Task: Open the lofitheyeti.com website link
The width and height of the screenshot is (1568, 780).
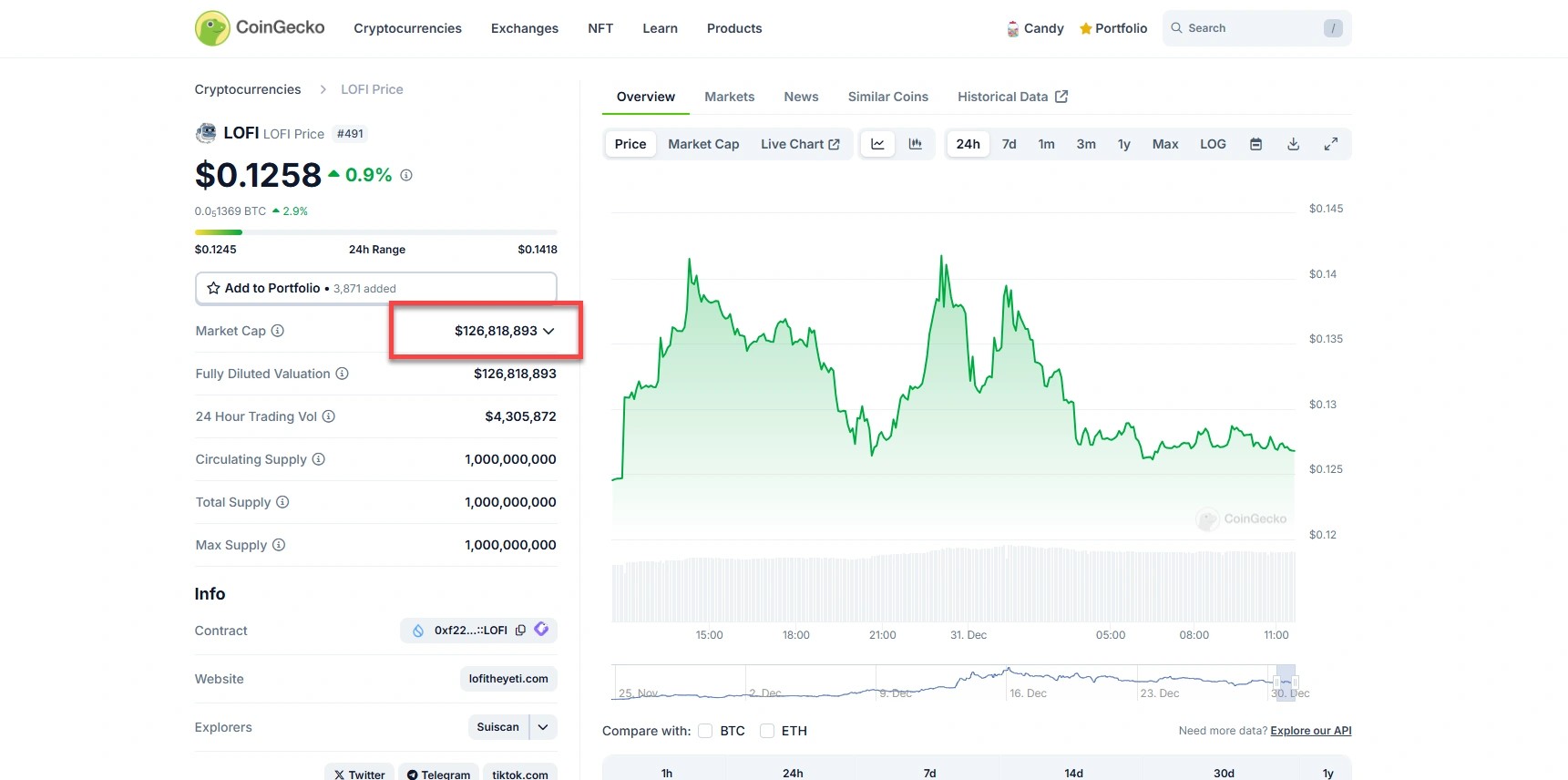Action: tap(507, 679)
